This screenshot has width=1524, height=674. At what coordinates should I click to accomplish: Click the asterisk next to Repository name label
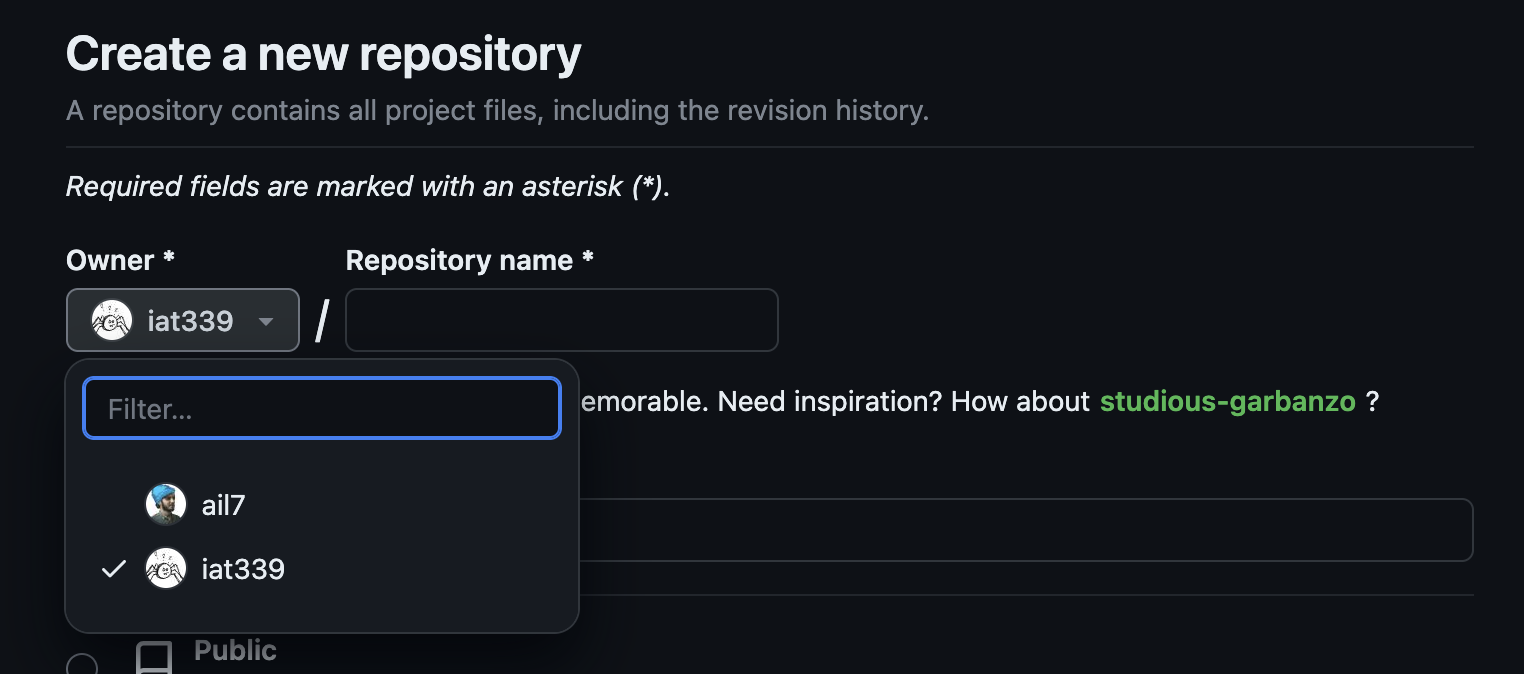tap(587, 260)
